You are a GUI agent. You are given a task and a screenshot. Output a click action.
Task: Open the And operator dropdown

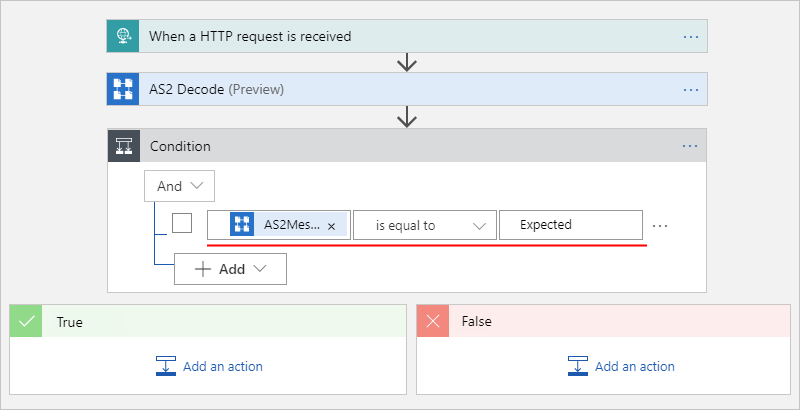point(180,185)
